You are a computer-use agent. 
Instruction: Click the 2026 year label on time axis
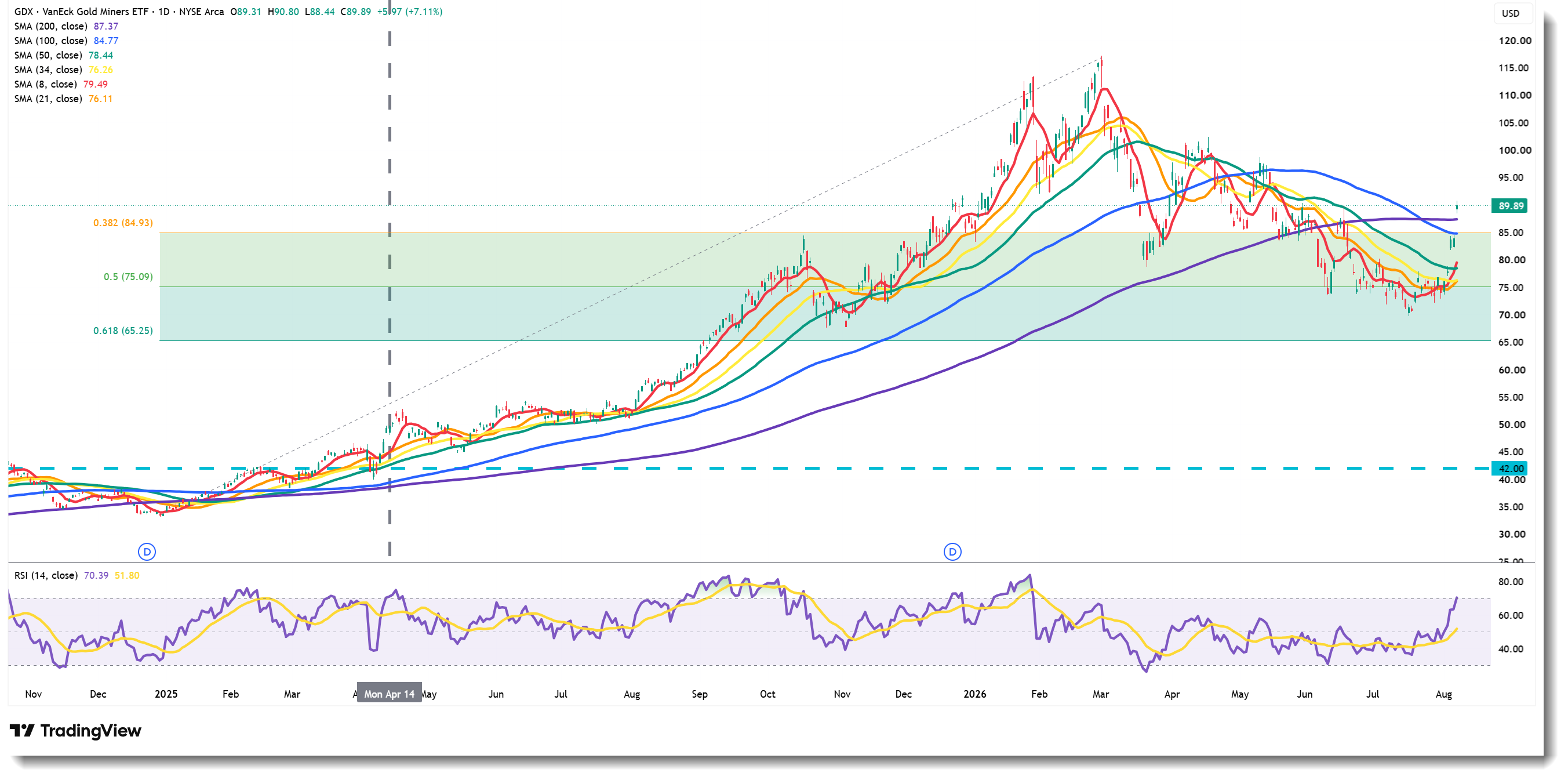point(974,694)
